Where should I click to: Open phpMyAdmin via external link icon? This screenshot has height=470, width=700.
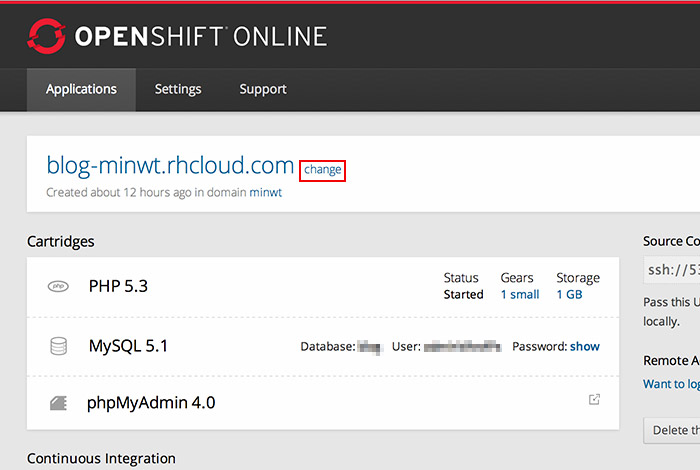(594, 399)
